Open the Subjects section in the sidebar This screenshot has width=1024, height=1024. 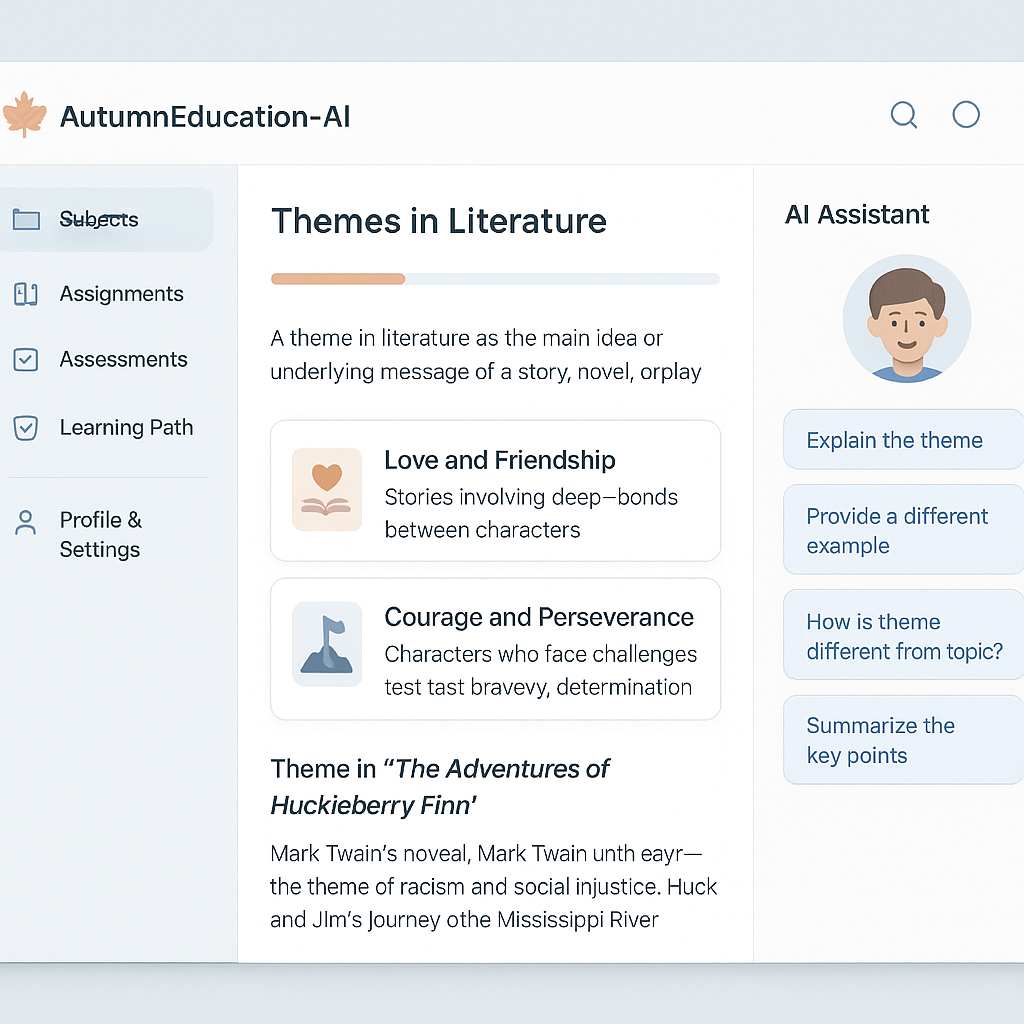98,219
